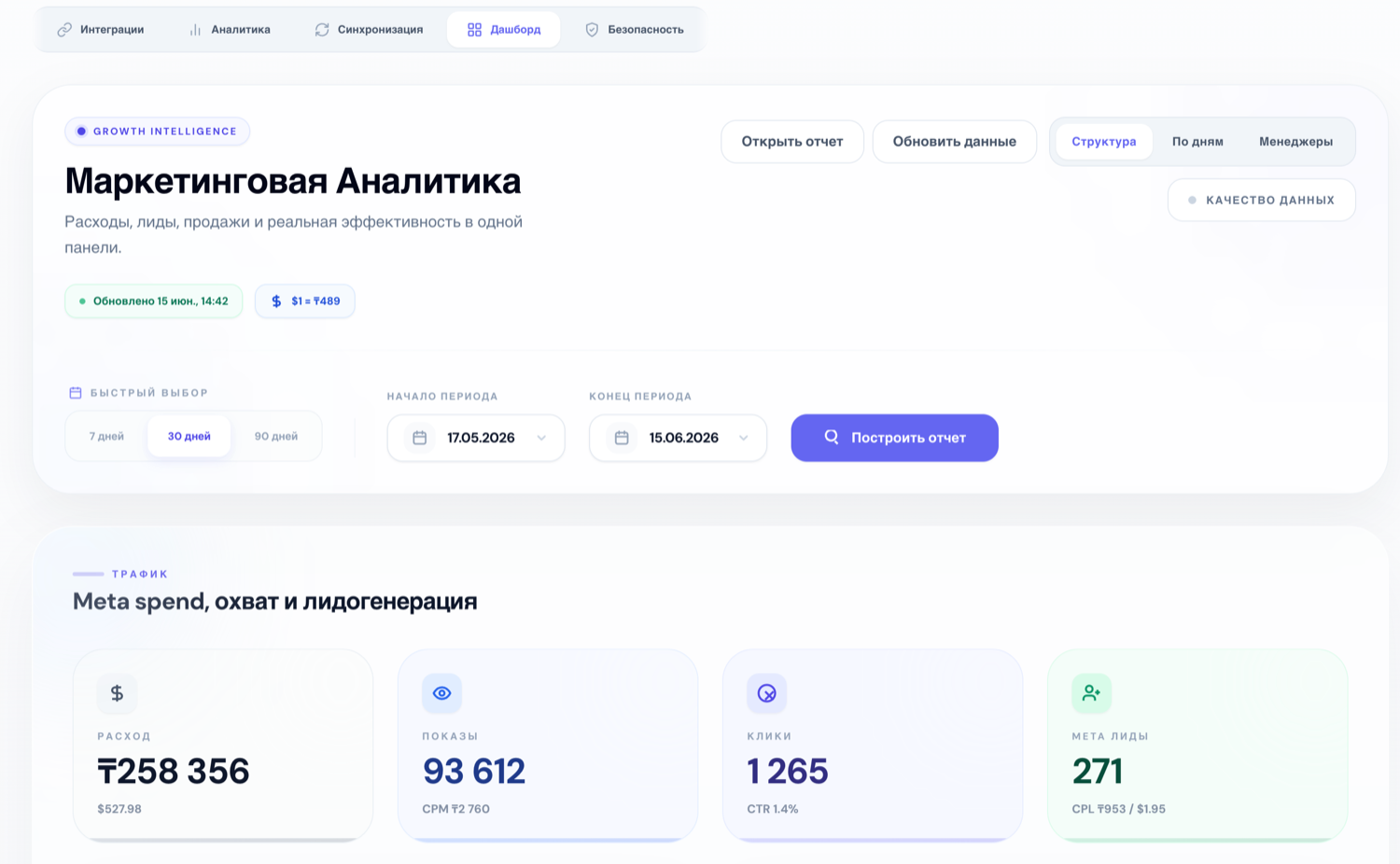Click the sync arrows icon beside Синхронизация
Image resolution: width=1400 pixels, height=864 pixels.
[322, 30]
